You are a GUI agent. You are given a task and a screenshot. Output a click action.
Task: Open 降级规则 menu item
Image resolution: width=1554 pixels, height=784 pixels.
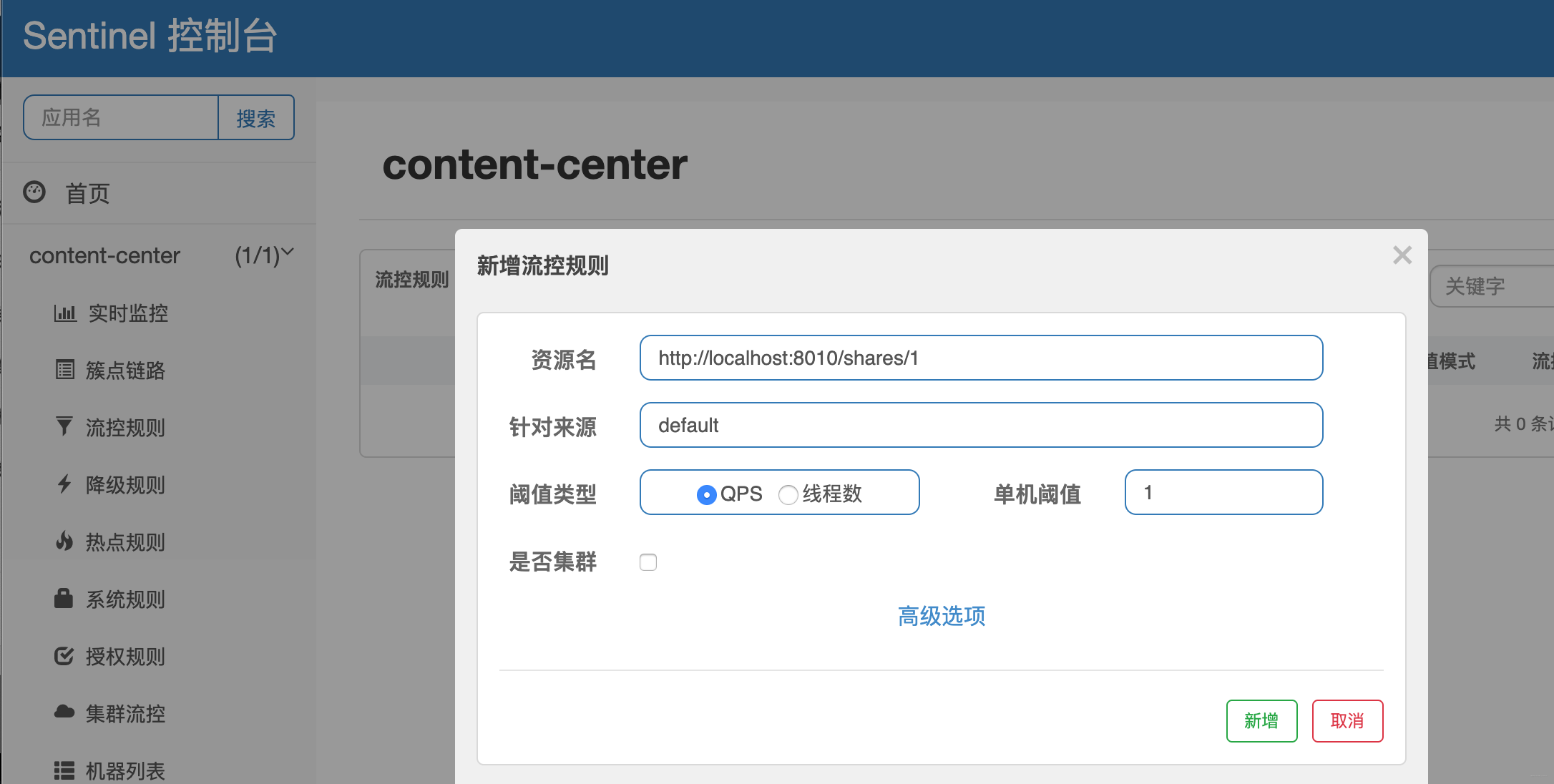[125, 485]
